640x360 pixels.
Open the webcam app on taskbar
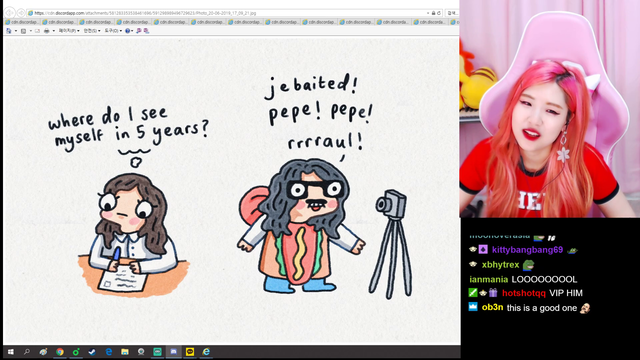[141, 351]
